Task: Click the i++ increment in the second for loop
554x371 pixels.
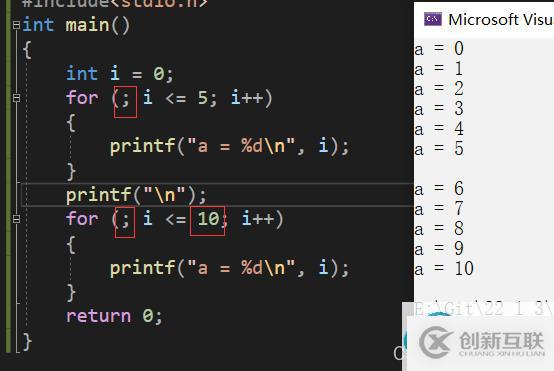Action: [258, 219]
